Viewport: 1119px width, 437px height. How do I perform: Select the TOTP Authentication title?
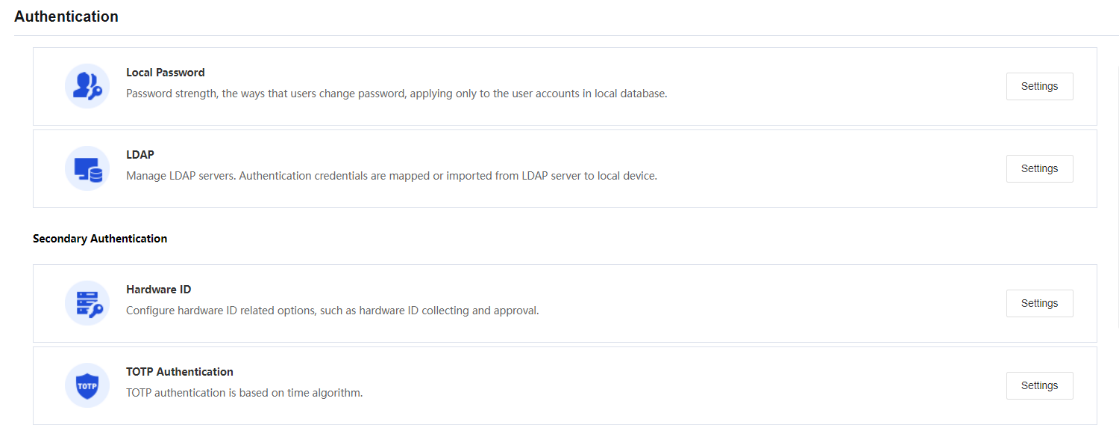click(x=179, y=371)
